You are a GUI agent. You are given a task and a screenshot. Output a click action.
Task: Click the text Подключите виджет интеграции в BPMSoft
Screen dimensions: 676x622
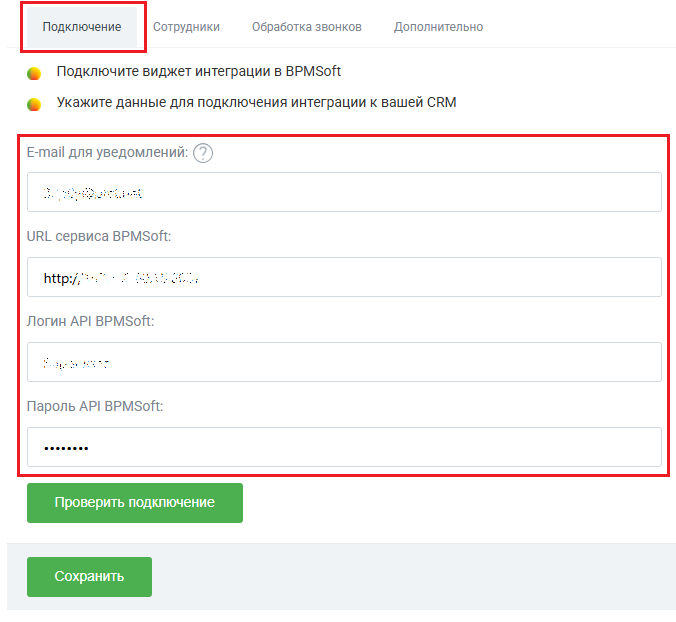tap(199, 71)
